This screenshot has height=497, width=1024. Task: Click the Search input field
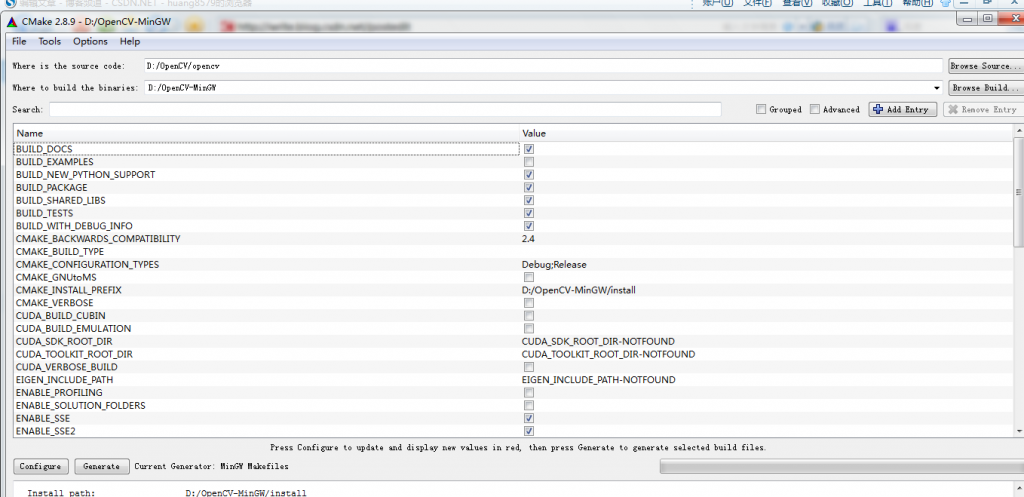[x=385, y=110]
